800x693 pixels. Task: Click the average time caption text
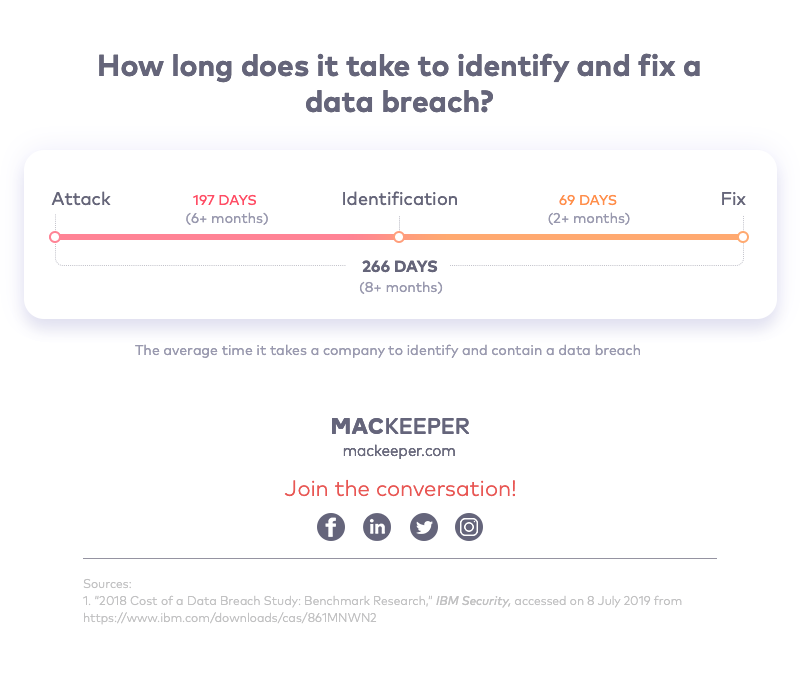[388, 351]
